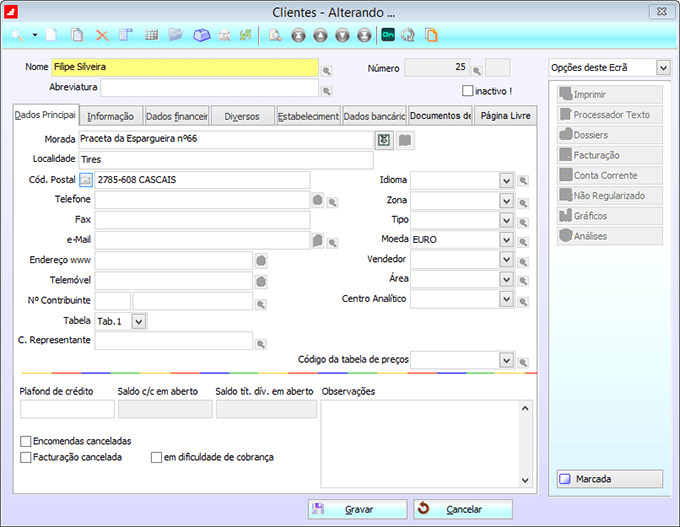Viewport: 680px width, 527px height.
Task: Go to first record navigation button
Action: point(298,35)
